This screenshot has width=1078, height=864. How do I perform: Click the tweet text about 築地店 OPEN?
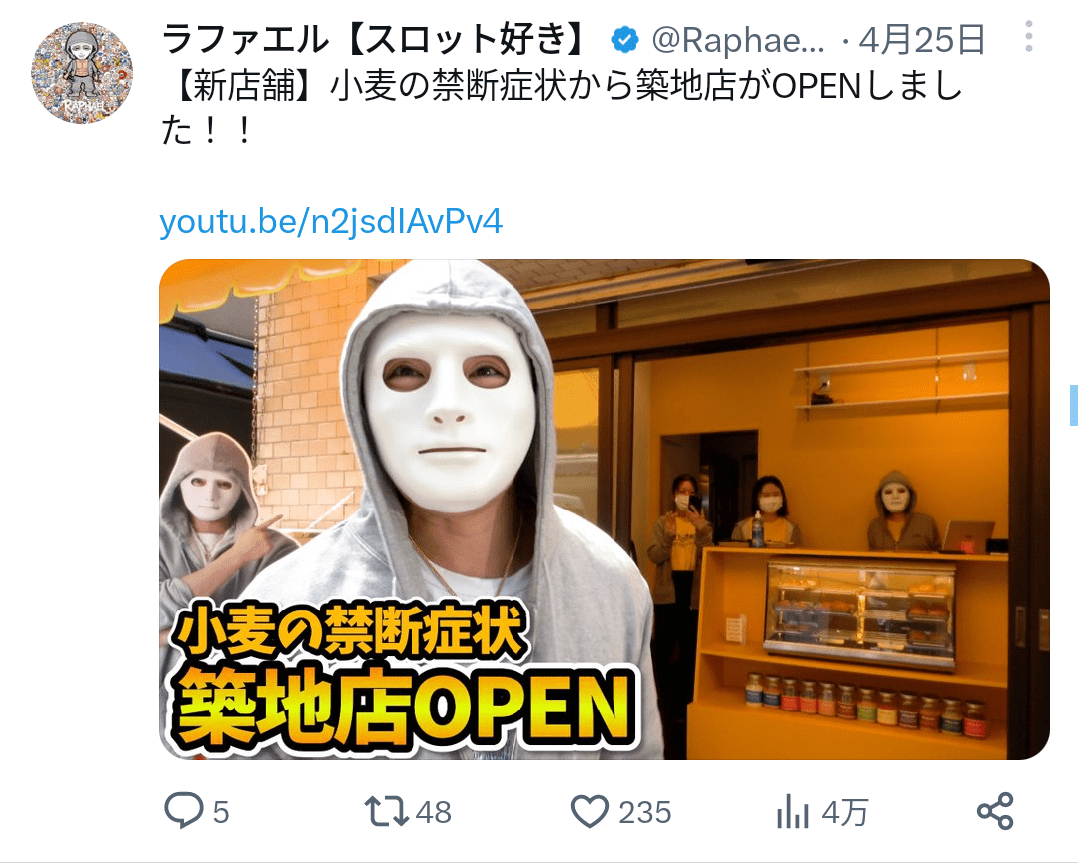[562, 108]
